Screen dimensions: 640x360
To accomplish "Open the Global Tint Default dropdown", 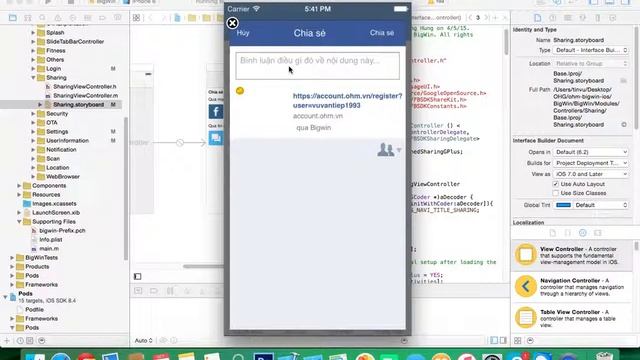I will pyautogui.click(x=600, y=205).
